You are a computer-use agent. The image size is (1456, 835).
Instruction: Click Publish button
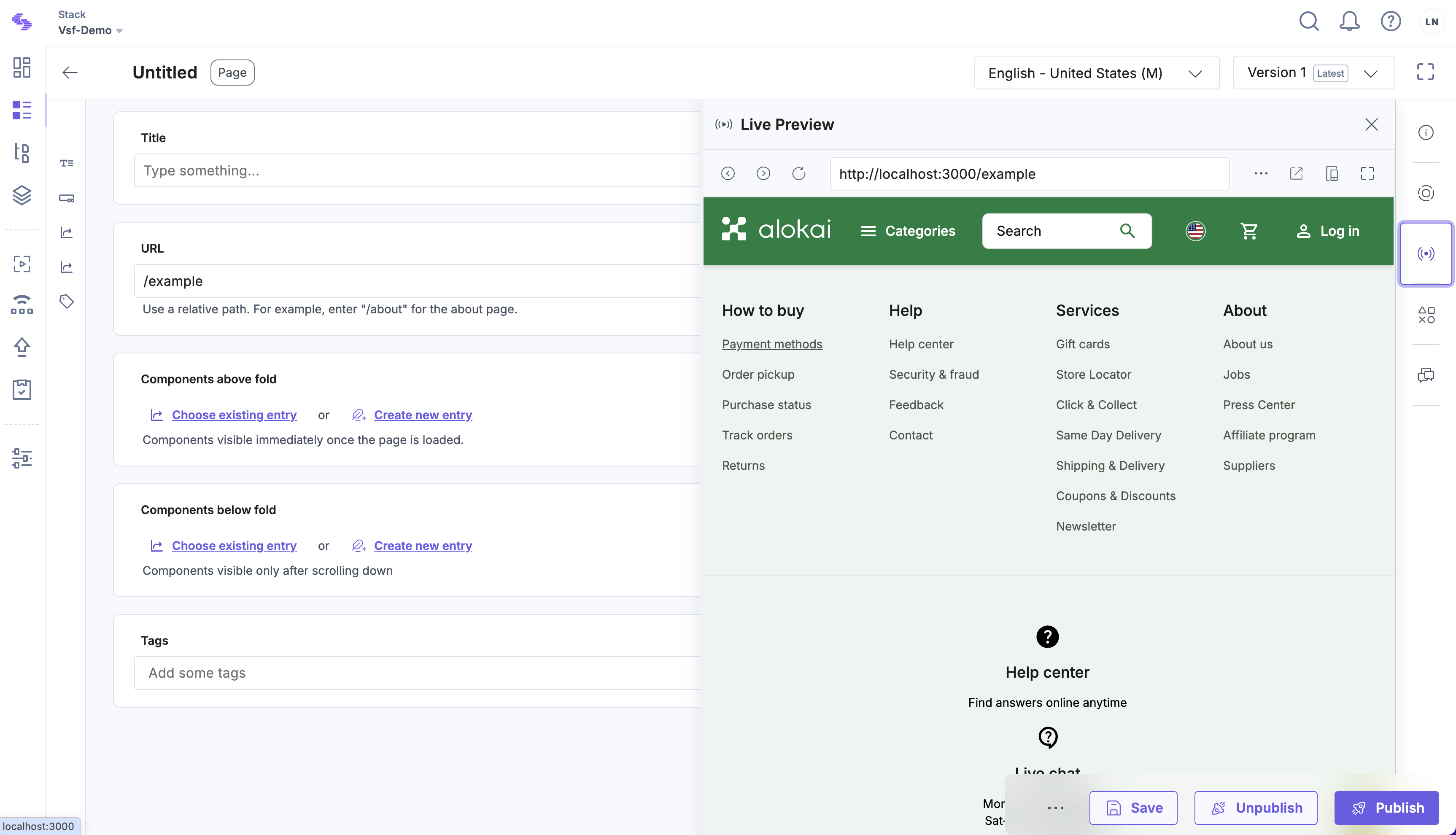[x=1386, y=808]
